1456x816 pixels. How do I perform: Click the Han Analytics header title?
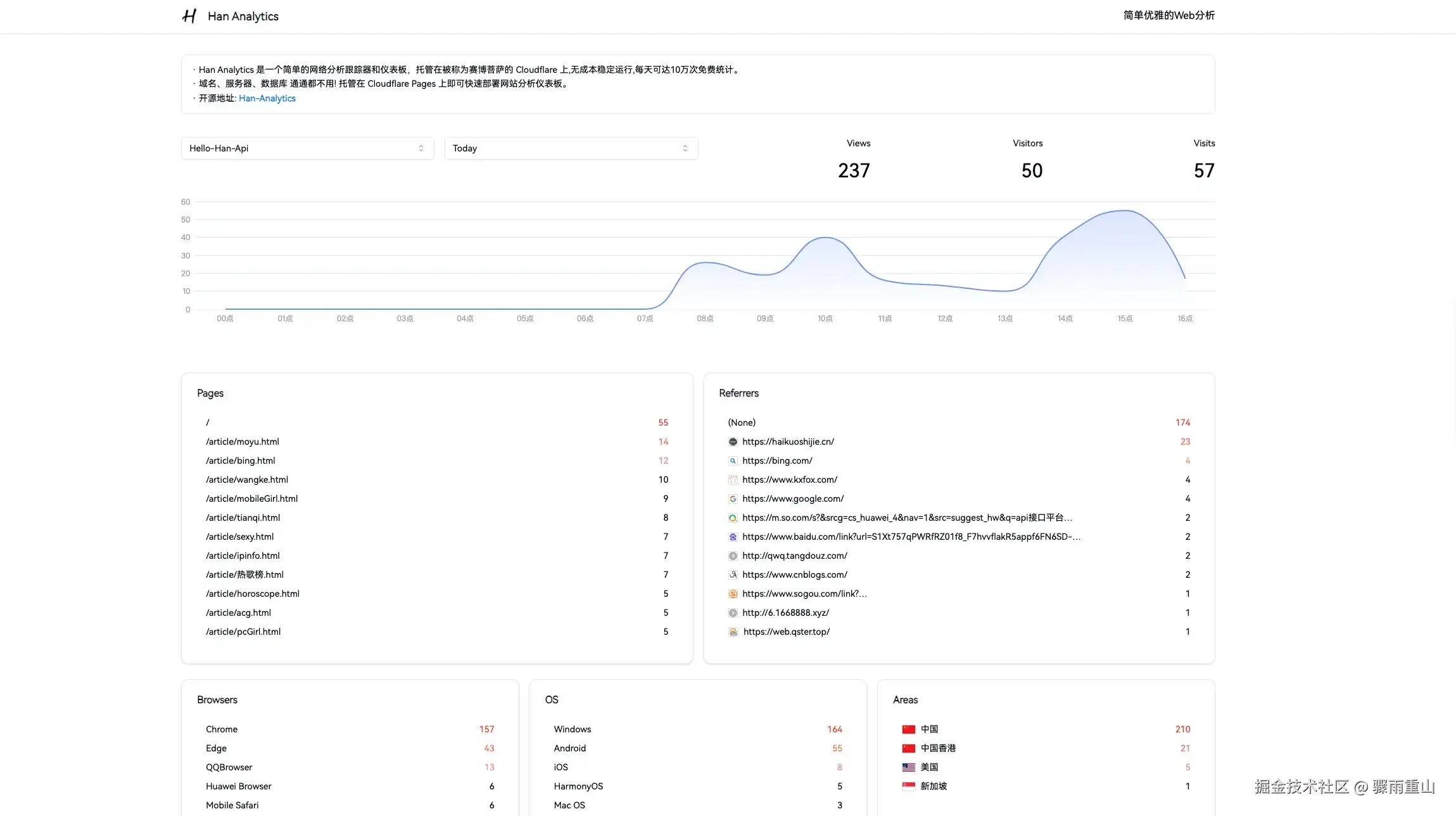(243, 16)
